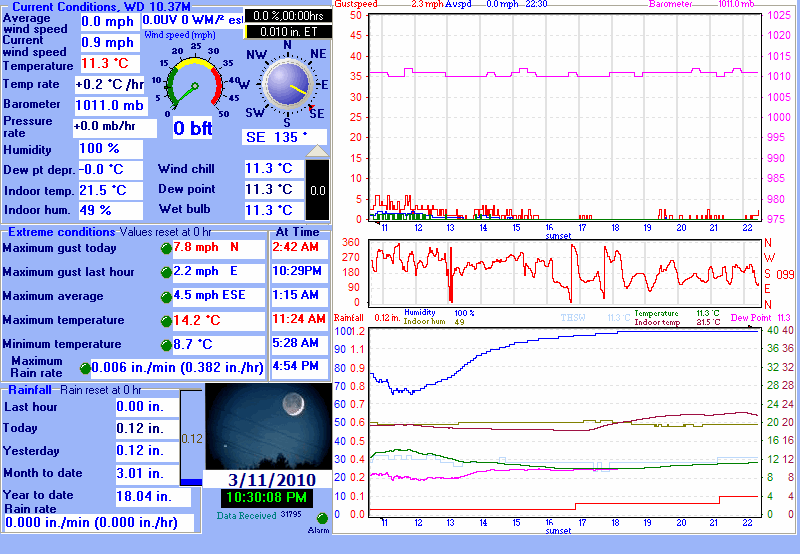Click the Year to date value 18.04 in.
The image size is (800, 554).
click(154, 497)
